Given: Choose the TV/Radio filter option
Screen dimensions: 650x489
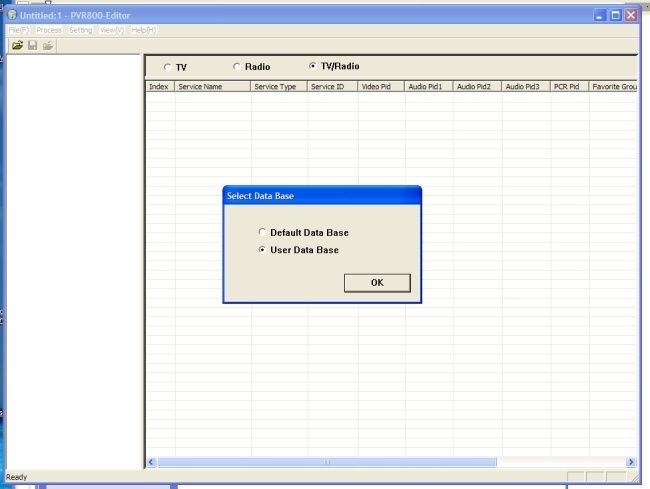Looking at the screenshot, I should [x=313, y=66].
